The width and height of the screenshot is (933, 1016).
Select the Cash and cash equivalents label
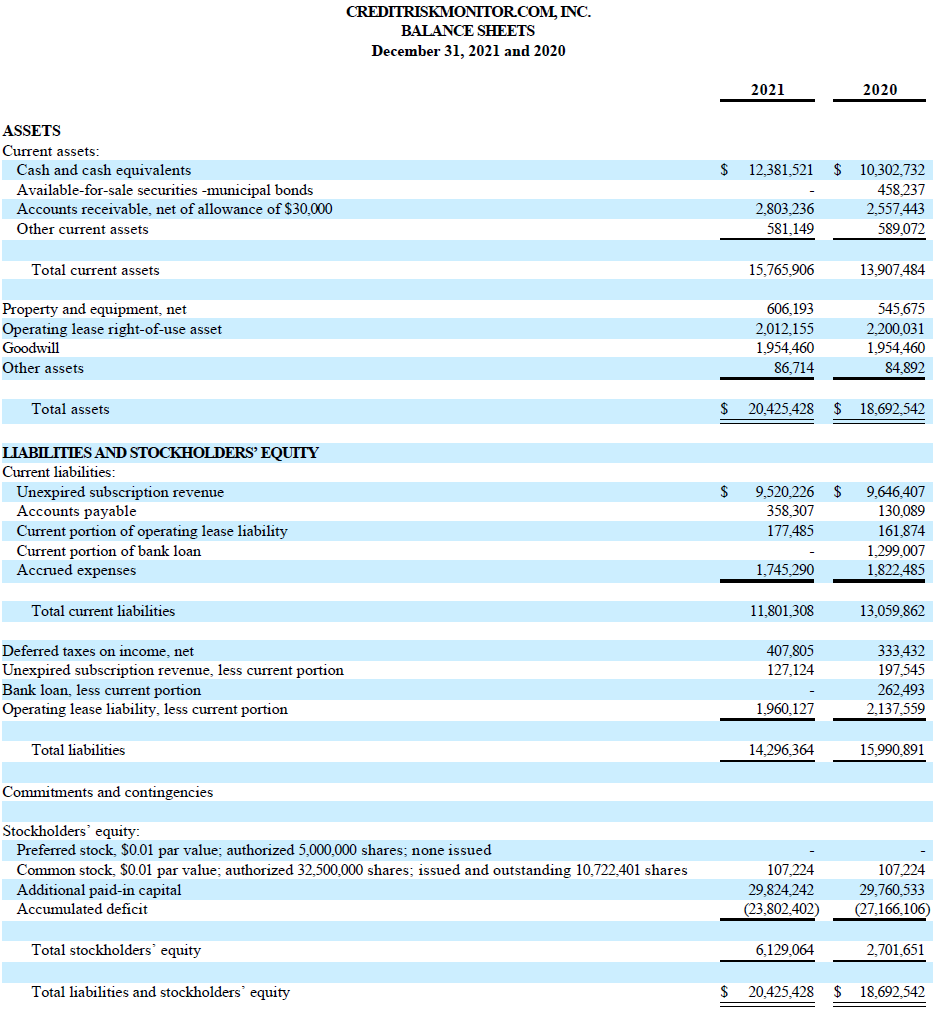coord(104,170)
